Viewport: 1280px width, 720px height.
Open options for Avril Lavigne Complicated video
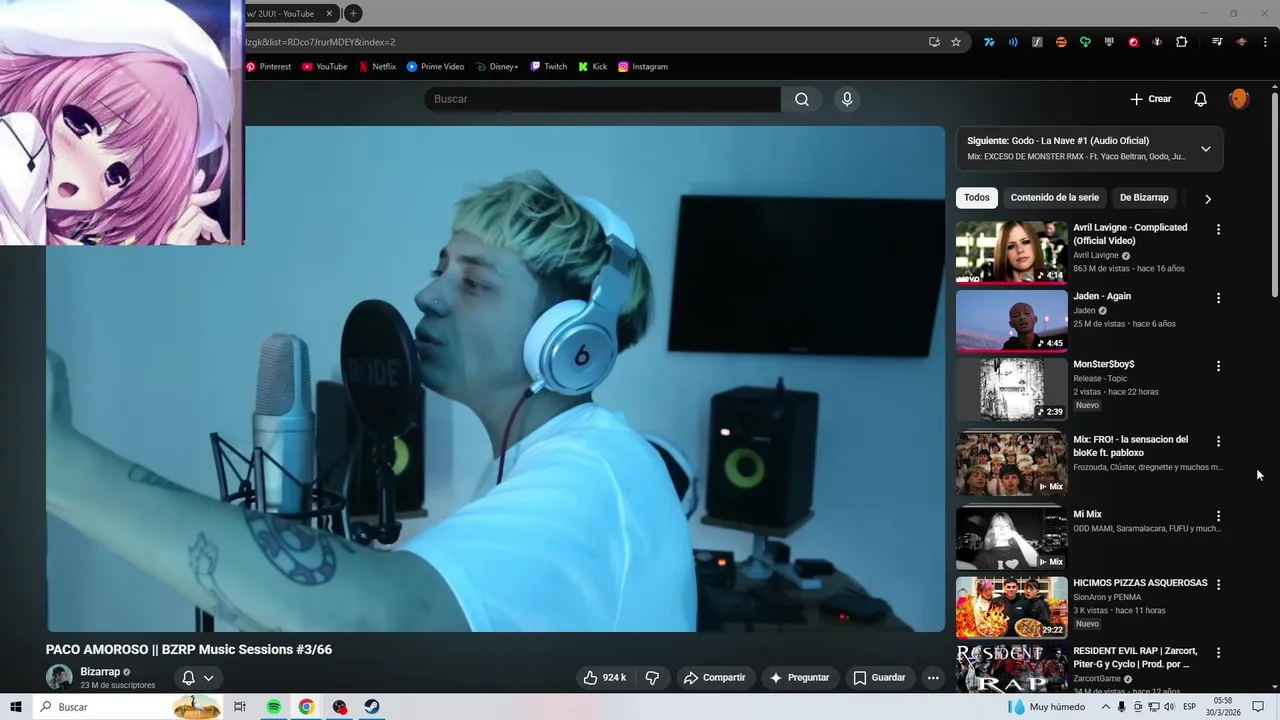1218,230
